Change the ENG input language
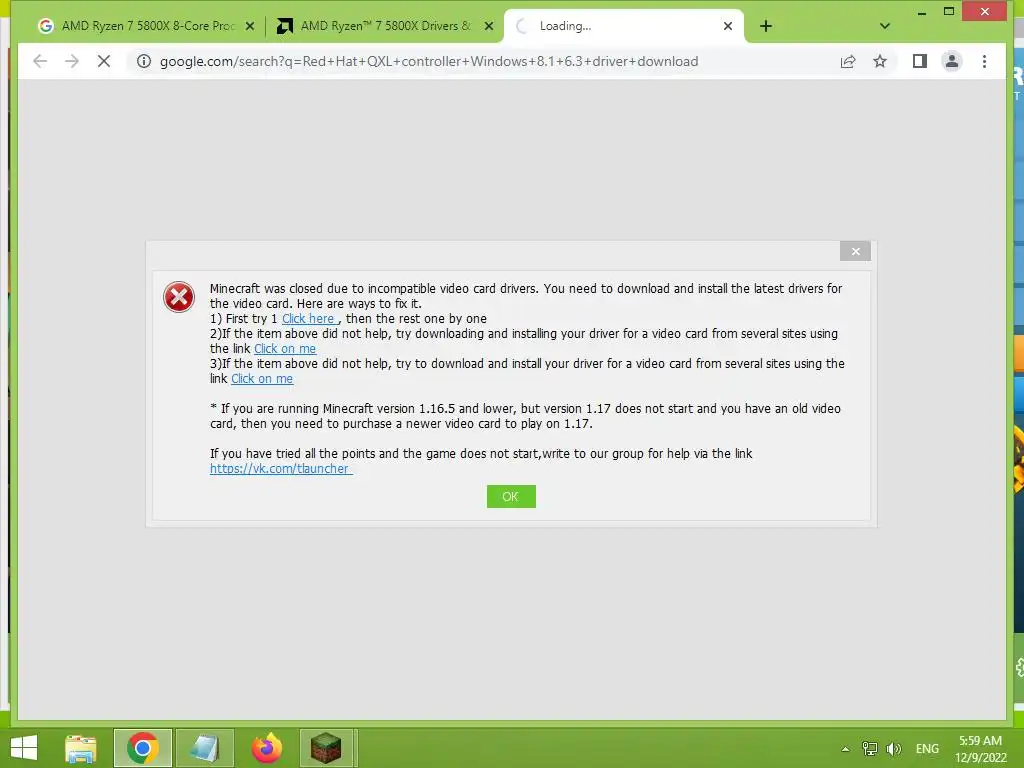The height and width of the screenshot is (768, 1024). click(x=927, y=749)
